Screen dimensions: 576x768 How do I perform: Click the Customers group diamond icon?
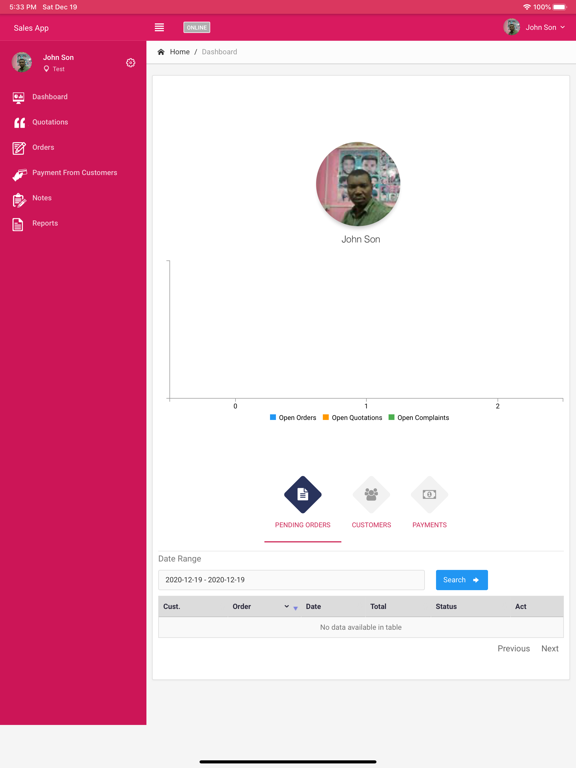tap(371, 495)
